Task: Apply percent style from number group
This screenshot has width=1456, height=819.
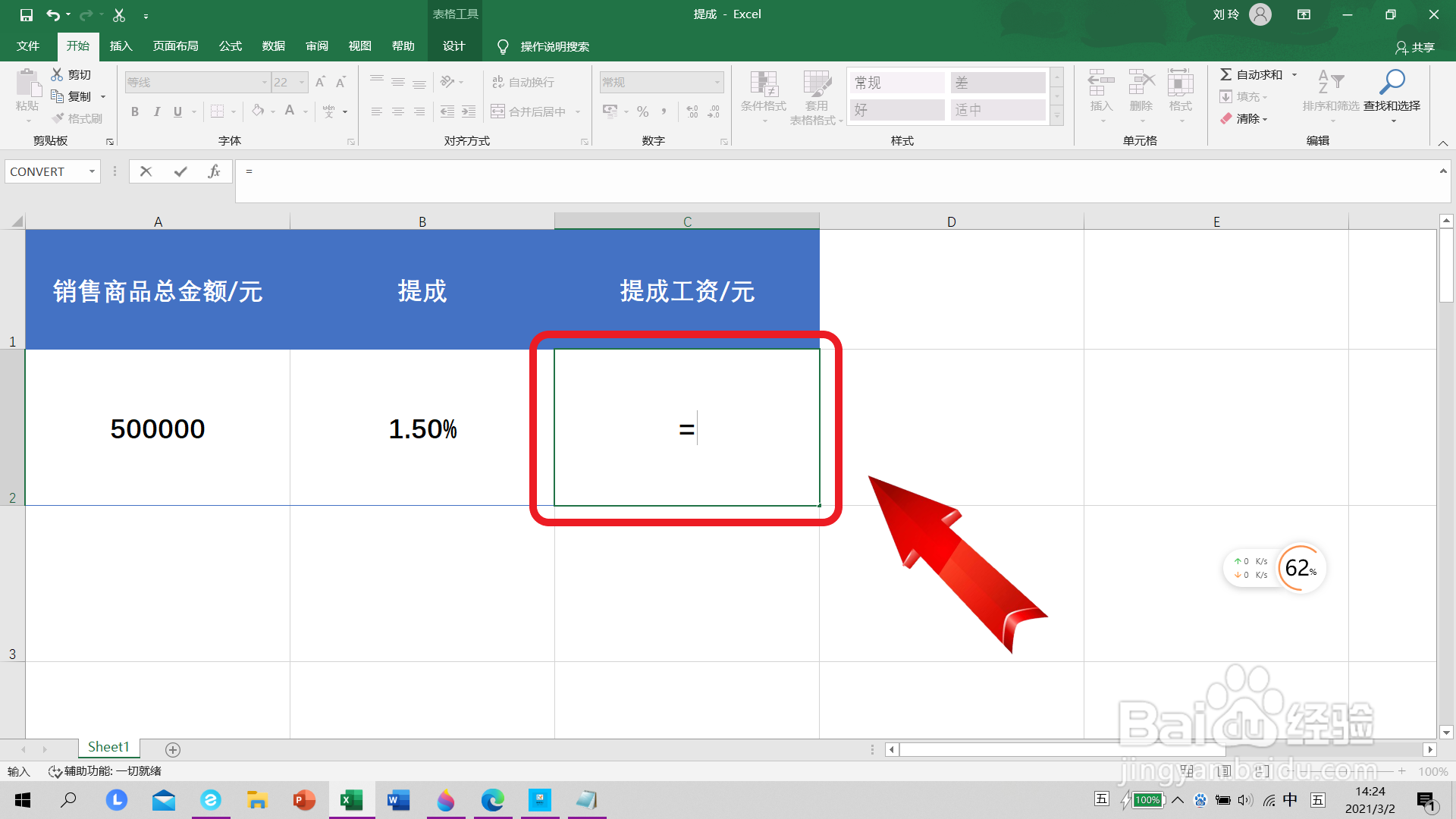Action: point(642,111)
